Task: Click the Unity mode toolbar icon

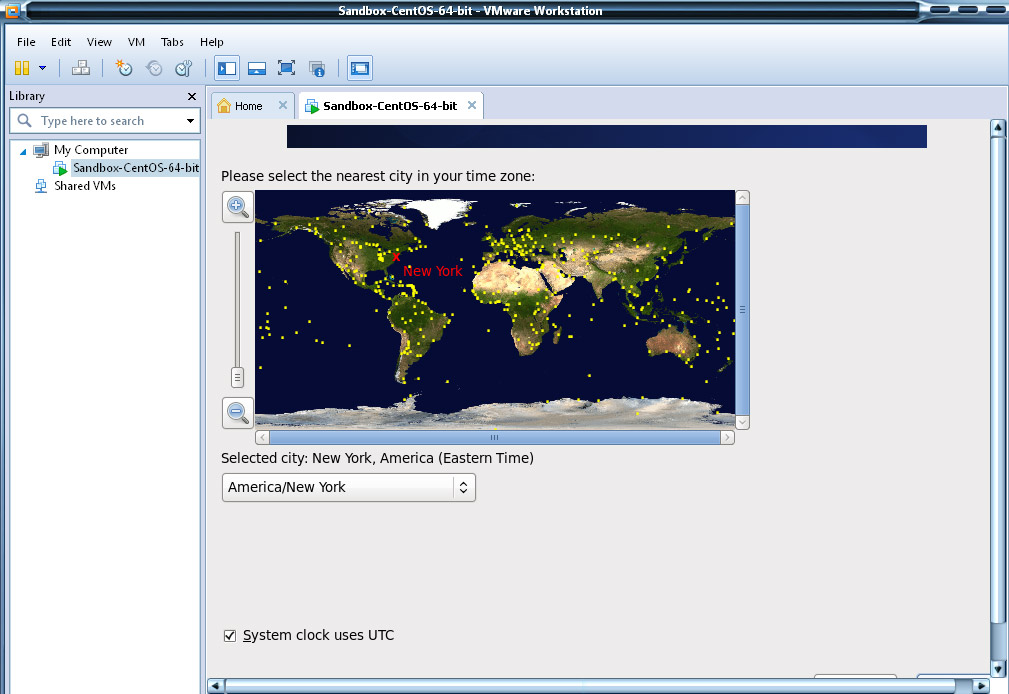Action: [x=317, y=68]
